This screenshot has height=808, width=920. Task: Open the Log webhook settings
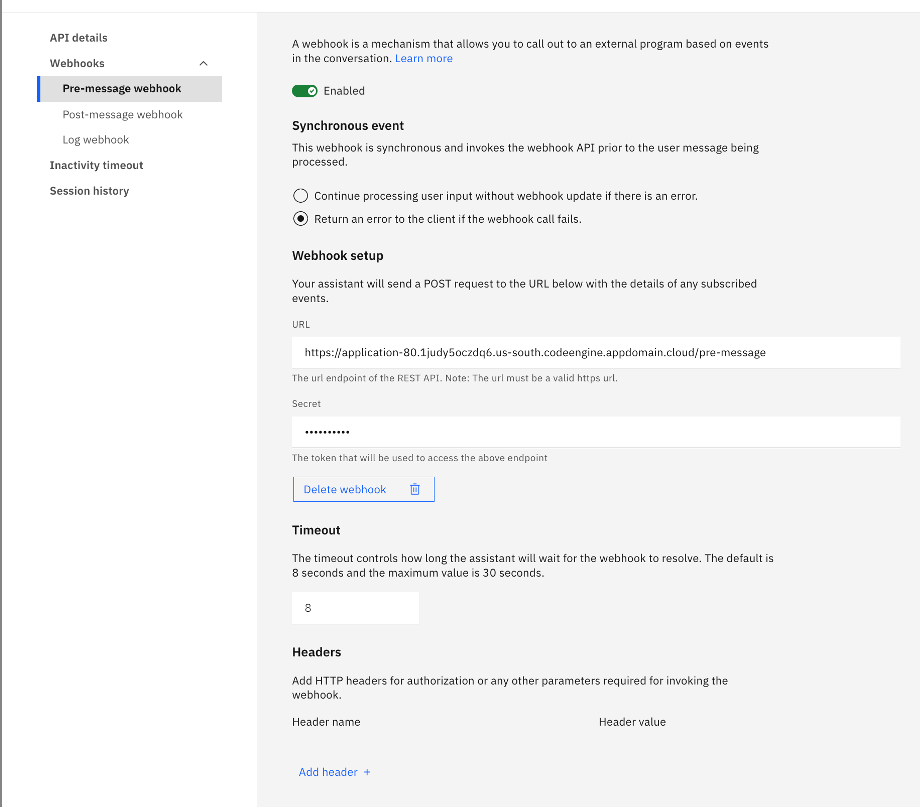[93, 139]
